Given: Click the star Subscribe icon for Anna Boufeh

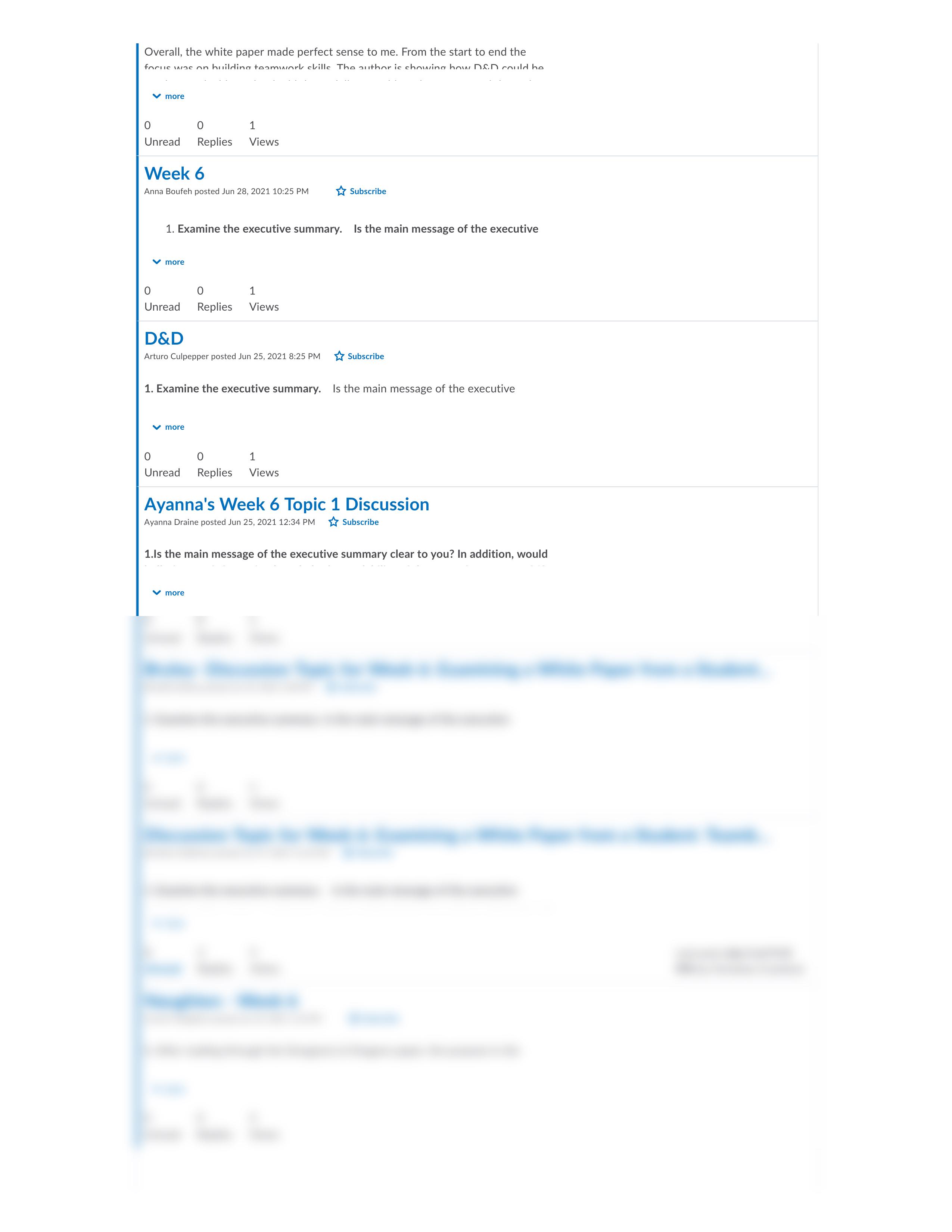Looking at the screenshot, I should (341, 190).
